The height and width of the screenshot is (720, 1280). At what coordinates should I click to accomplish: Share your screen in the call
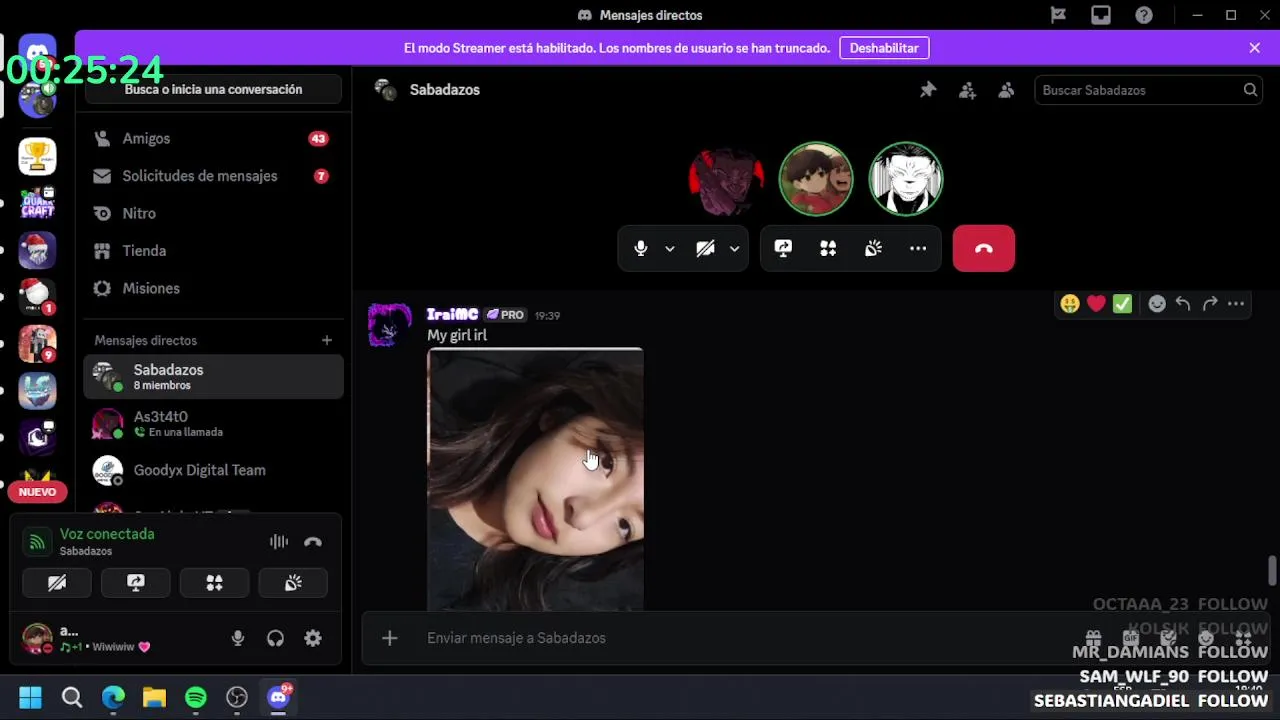coord(783,249)
